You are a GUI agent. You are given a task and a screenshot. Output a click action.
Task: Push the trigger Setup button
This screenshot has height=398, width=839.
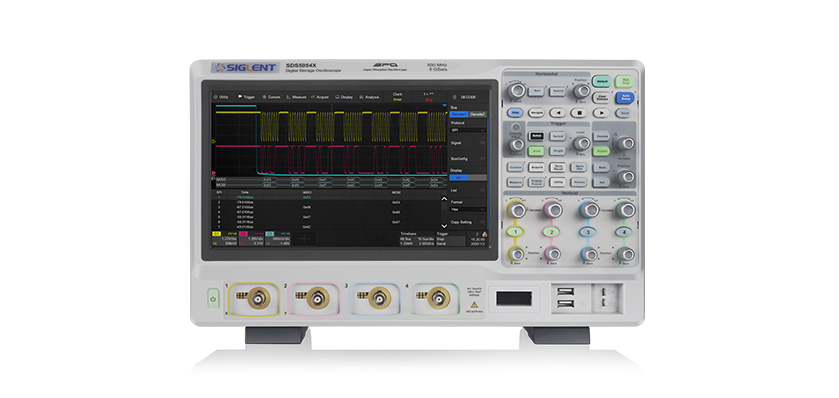coord(536,136)
